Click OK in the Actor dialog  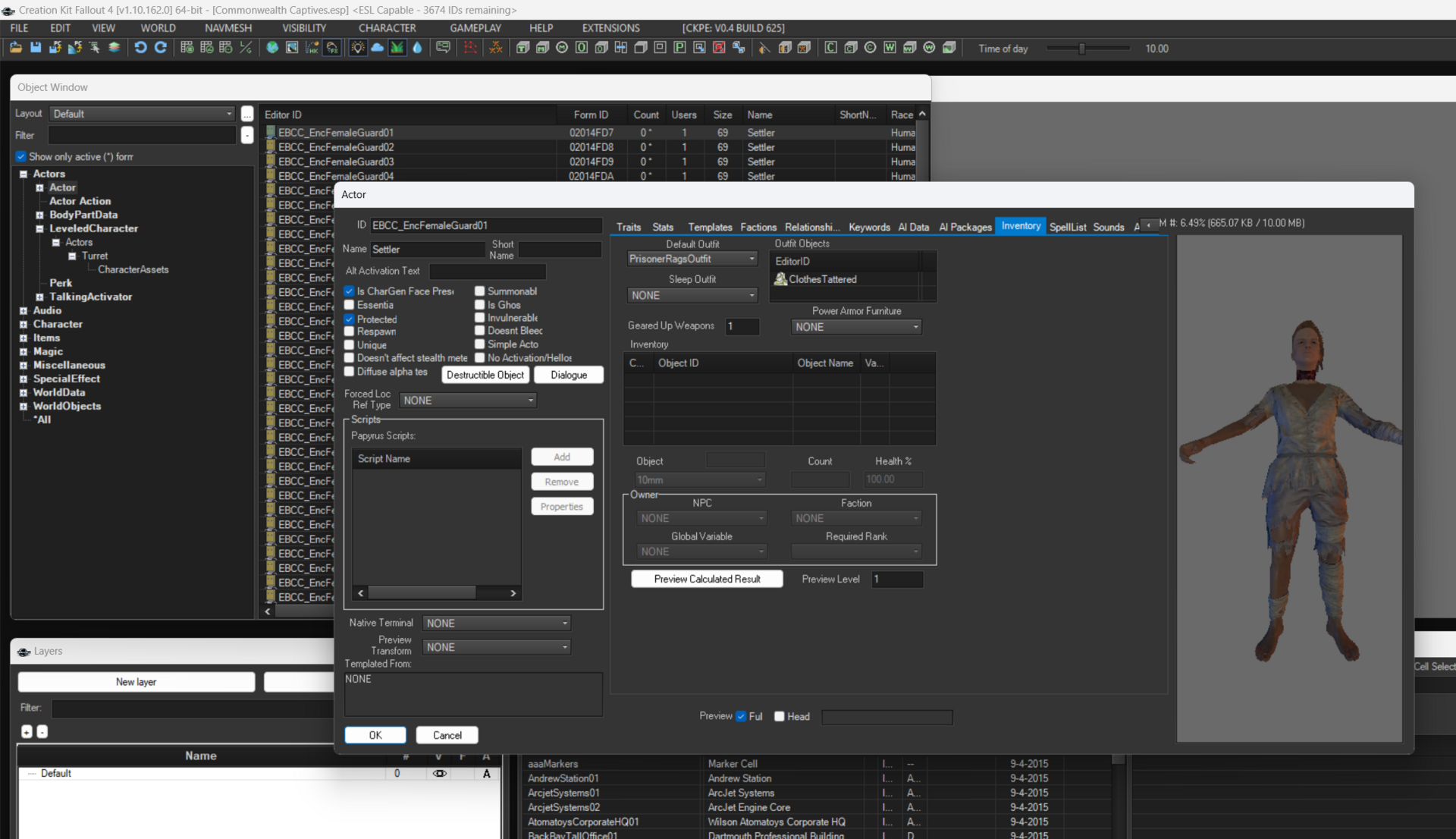(375, 735)
